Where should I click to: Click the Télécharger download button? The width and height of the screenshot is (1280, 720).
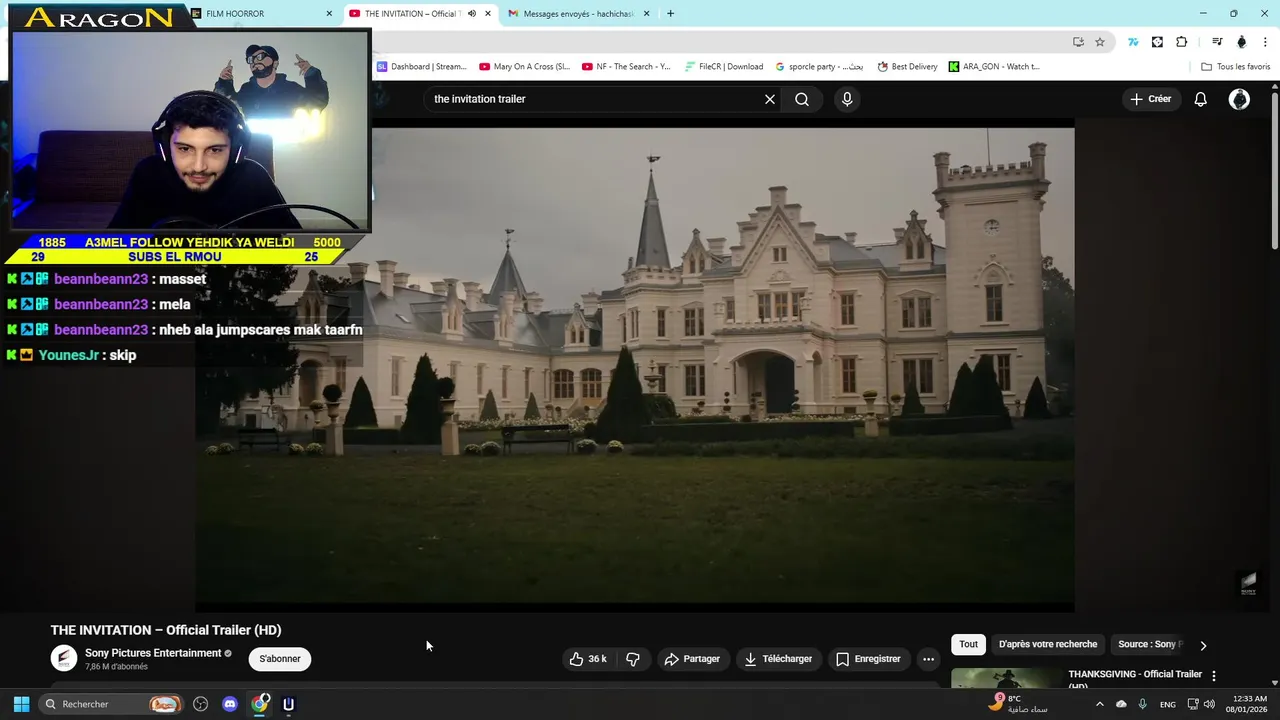click(x=778, y=659)
